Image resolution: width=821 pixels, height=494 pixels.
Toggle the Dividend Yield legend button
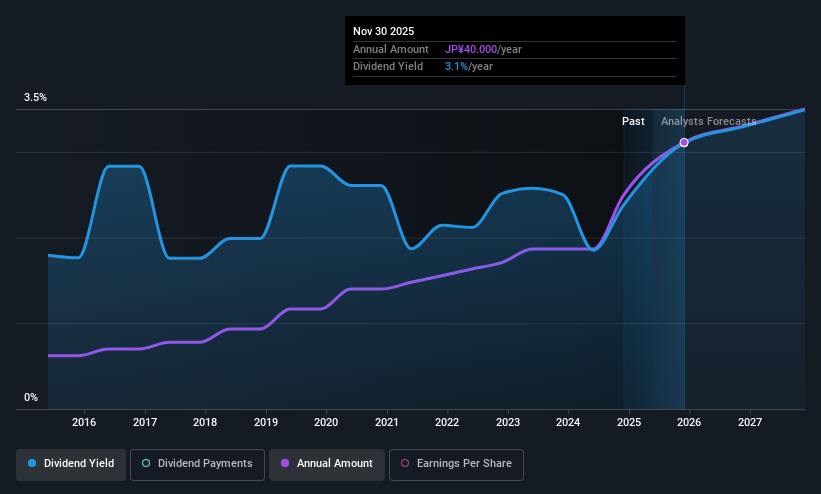click(x=71, y=464)
